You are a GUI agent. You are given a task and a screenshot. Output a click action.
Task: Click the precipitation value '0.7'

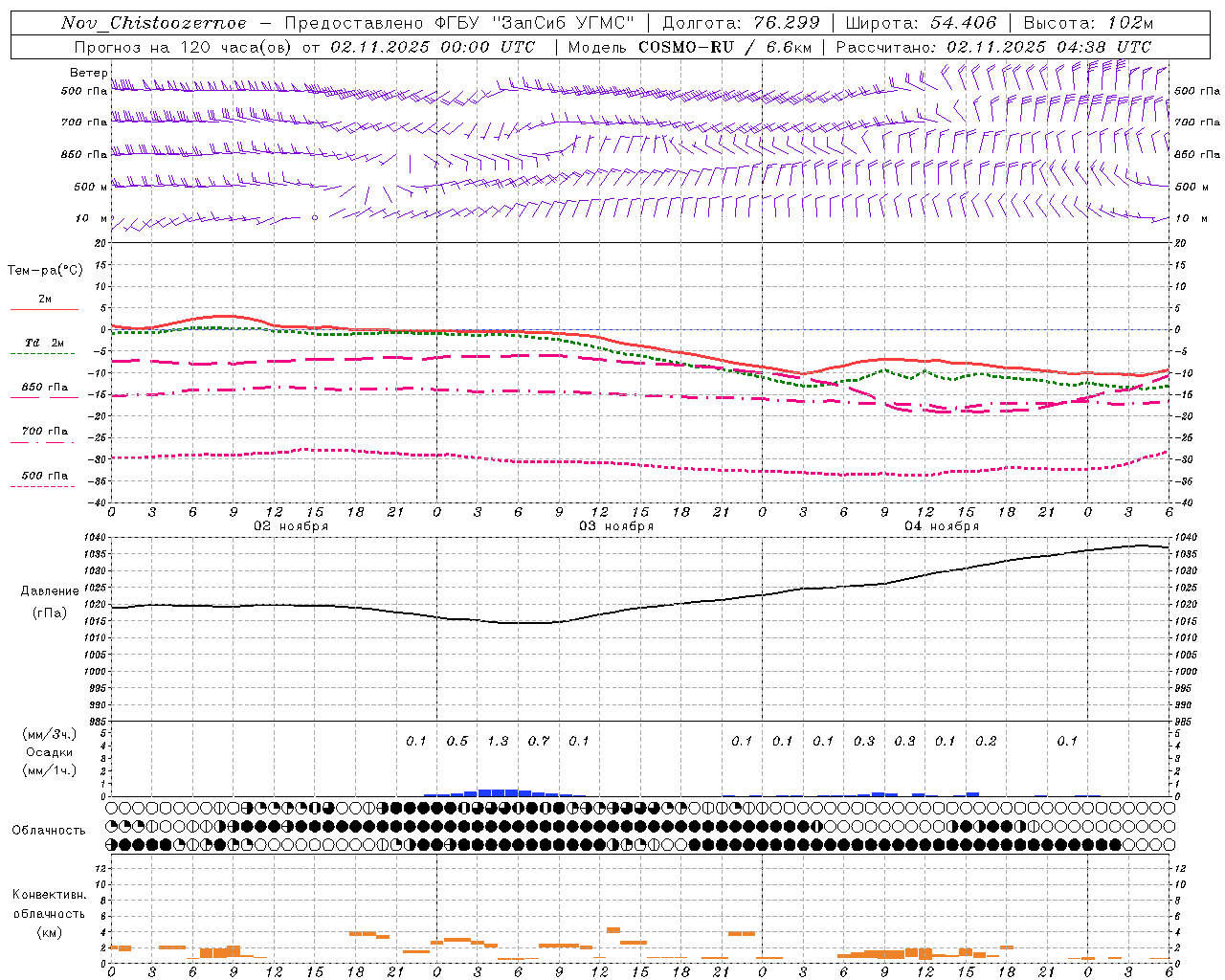539,742
